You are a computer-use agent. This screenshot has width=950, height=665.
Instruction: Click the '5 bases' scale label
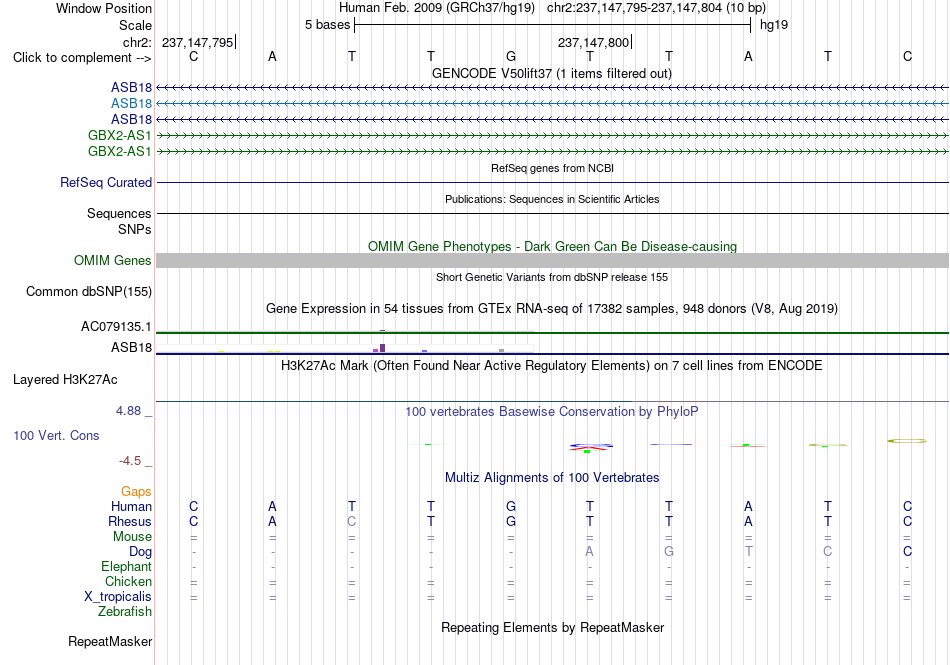tap(327, 25)
